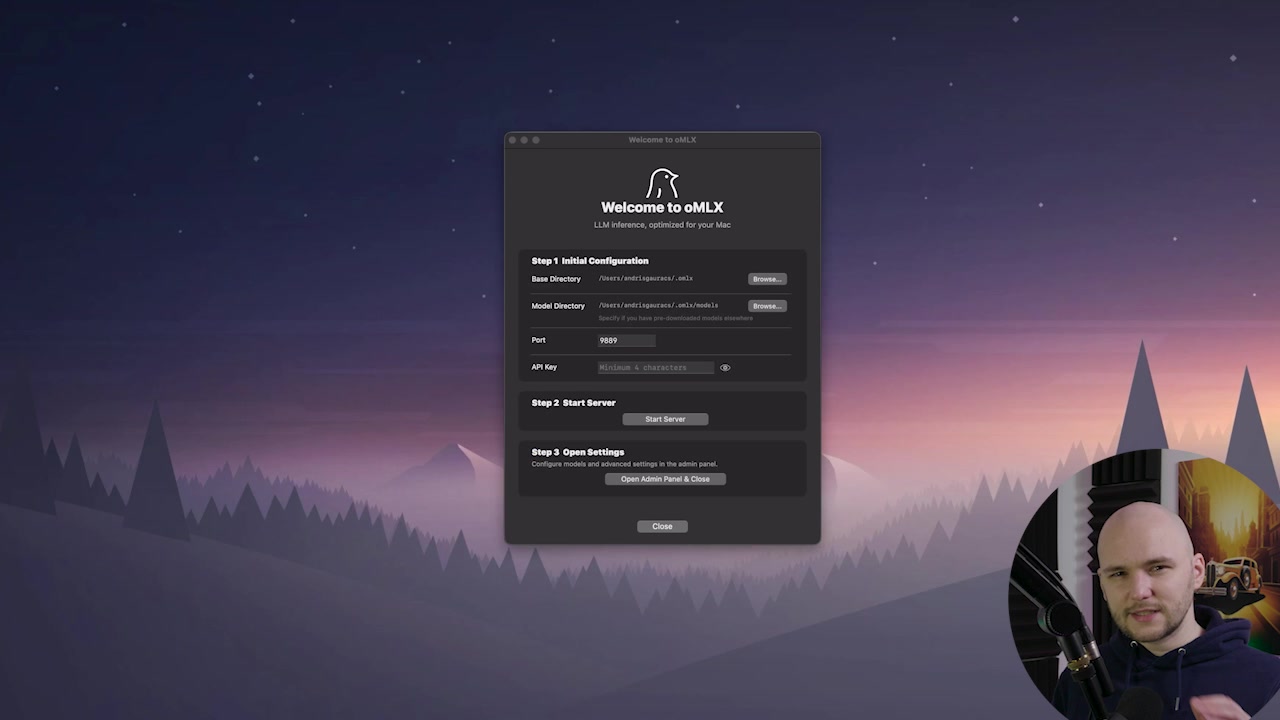
Task: Show the API key with the eye icon
Action: point(725,368)
